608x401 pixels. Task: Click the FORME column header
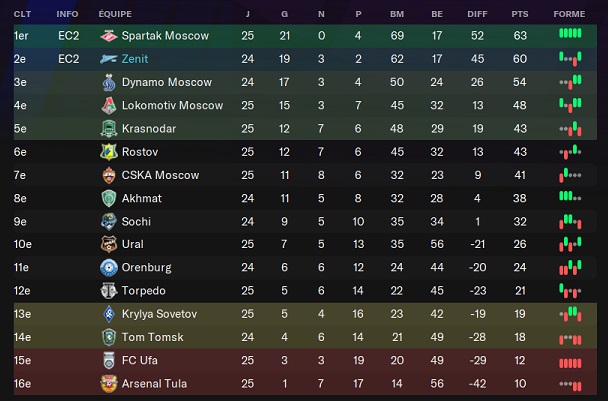coord(569,15)
